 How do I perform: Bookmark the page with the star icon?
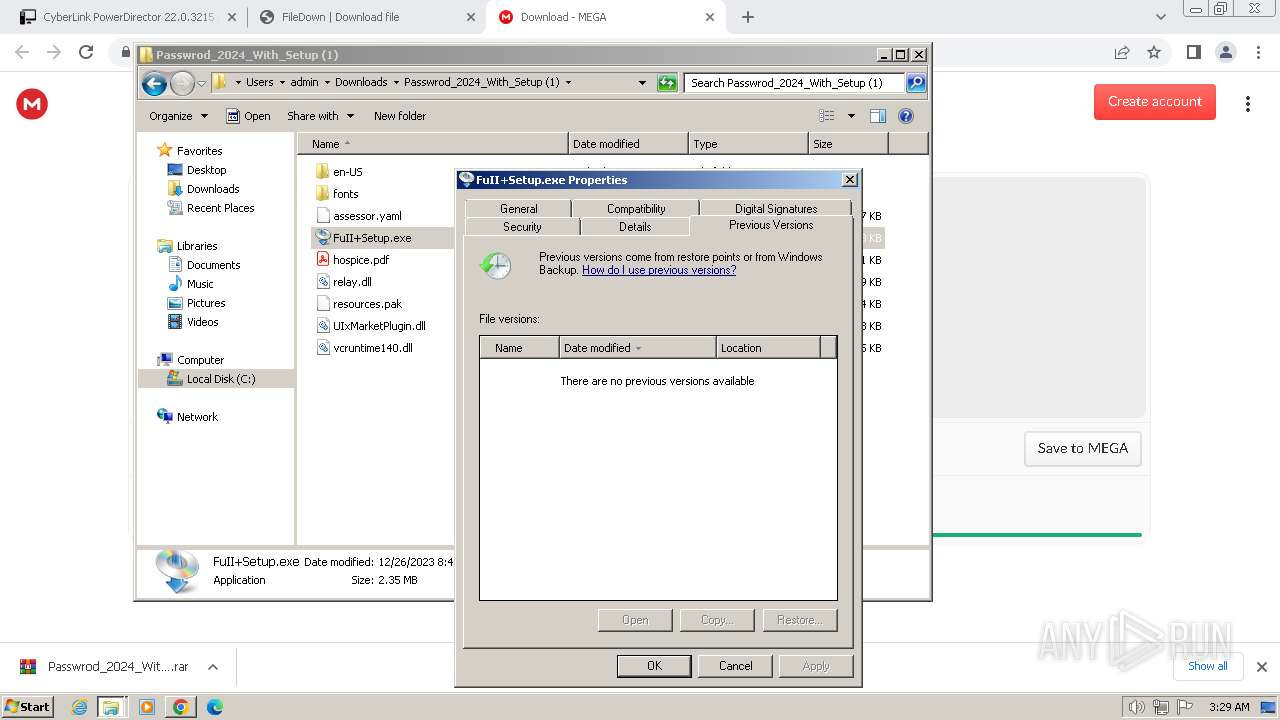click(1154, 52)
